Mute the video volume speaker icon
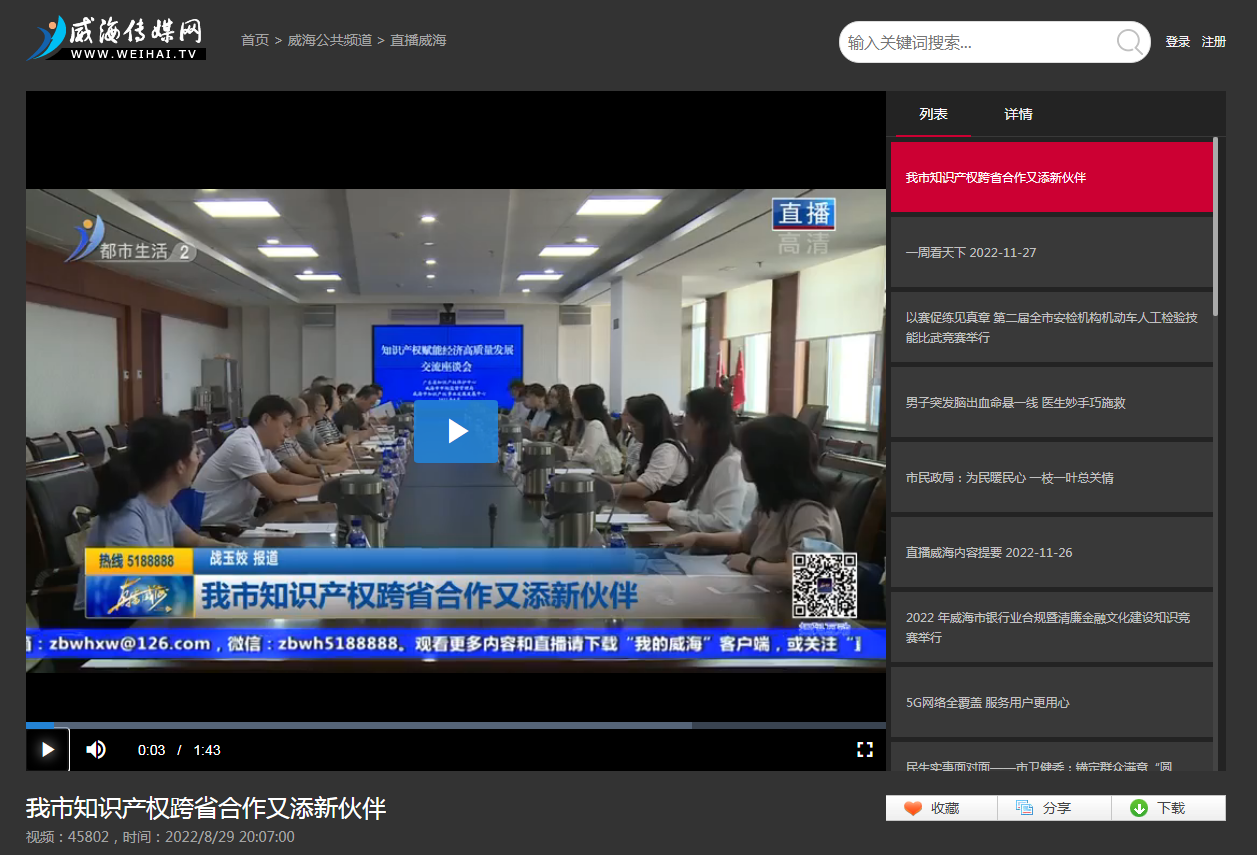The image size is (1257, 855). [96, 750]
